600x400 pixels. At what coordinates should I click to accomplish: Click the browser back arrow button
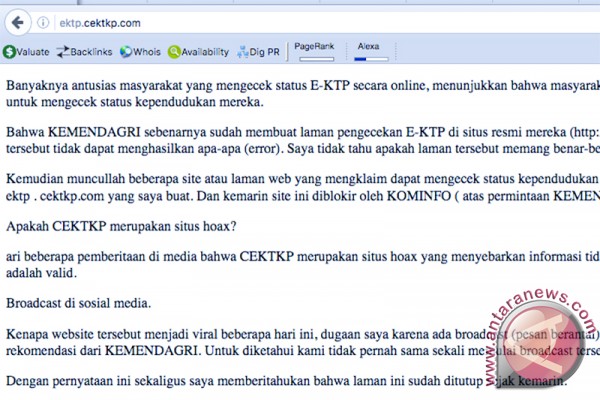pyautogui.click(x=18, y=23)
